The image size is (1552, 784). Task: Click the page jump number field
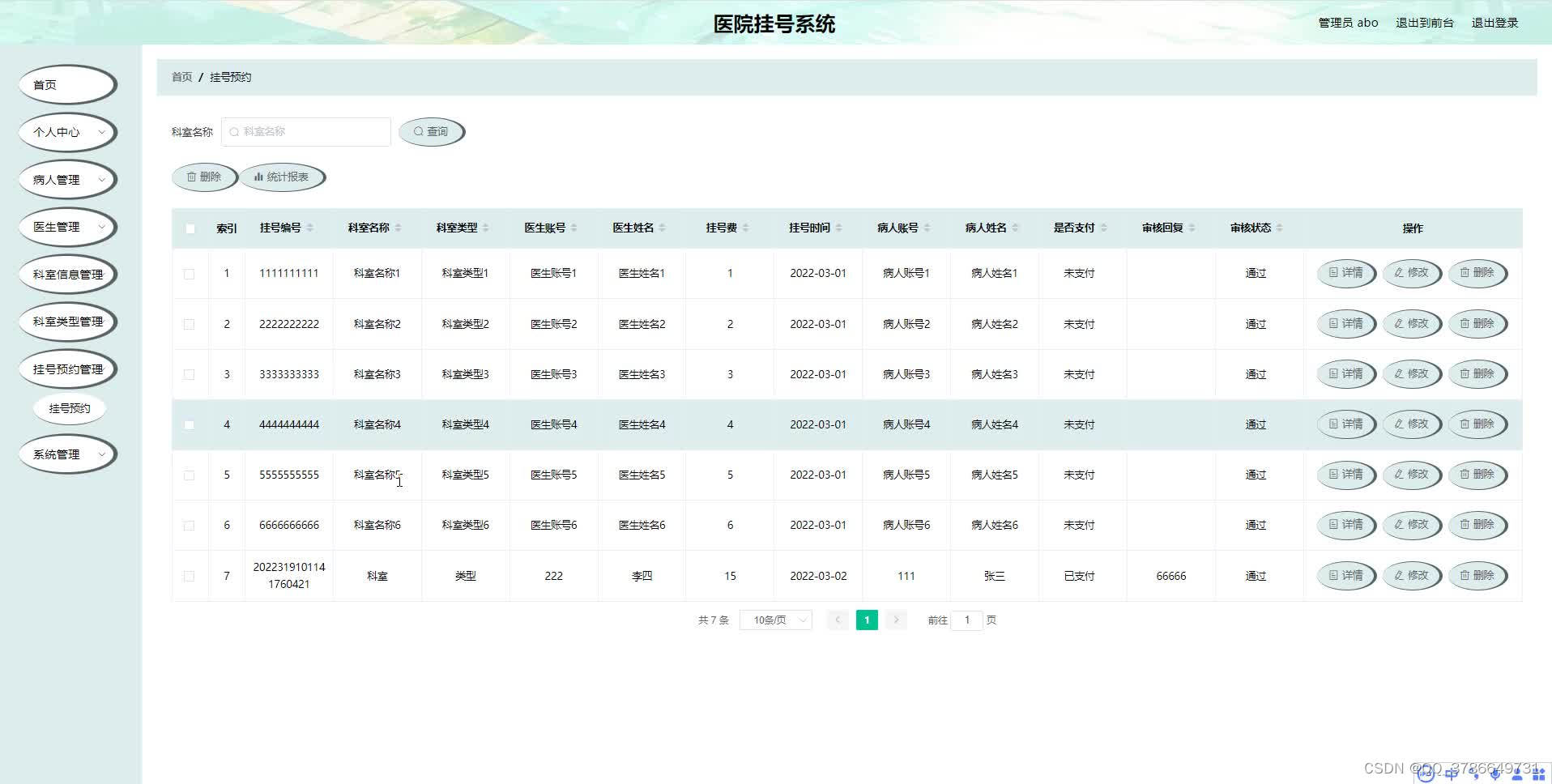pyautogui.click(x=966, y=620)
